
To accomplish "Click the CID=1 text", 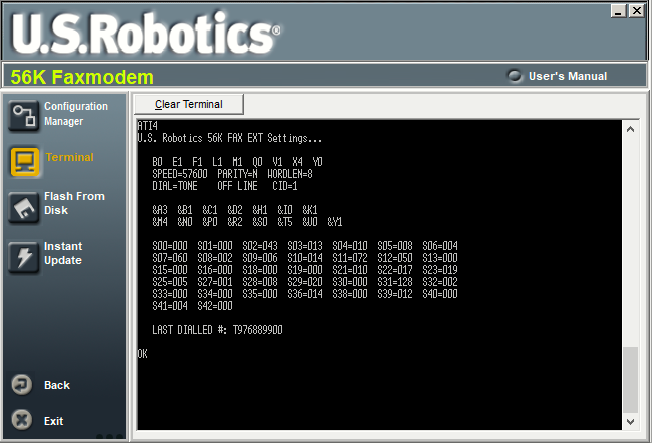I will pos(285,186).
